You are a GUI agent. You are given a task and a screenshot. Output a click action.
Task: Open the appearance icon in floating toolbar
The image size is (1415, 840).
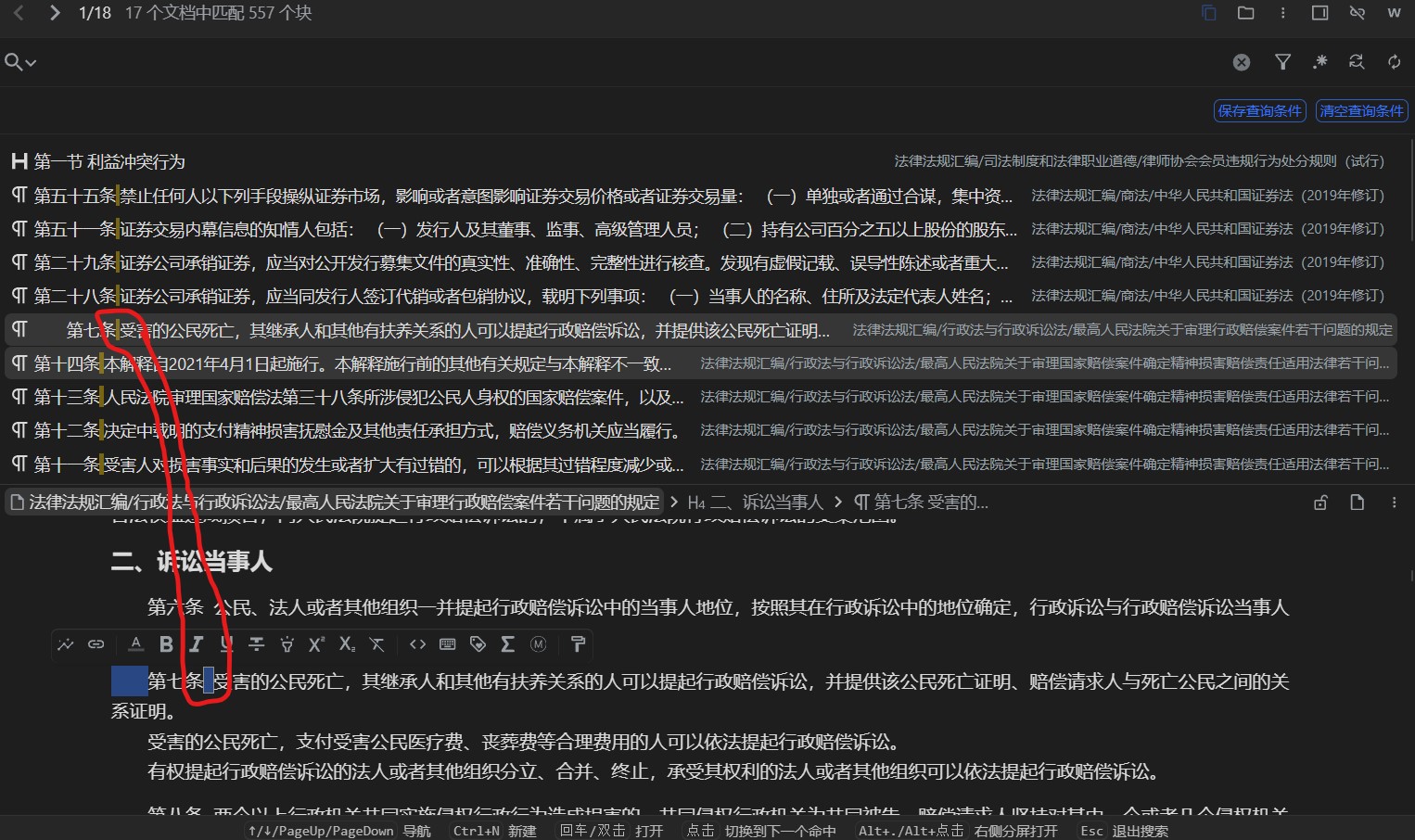65,644
